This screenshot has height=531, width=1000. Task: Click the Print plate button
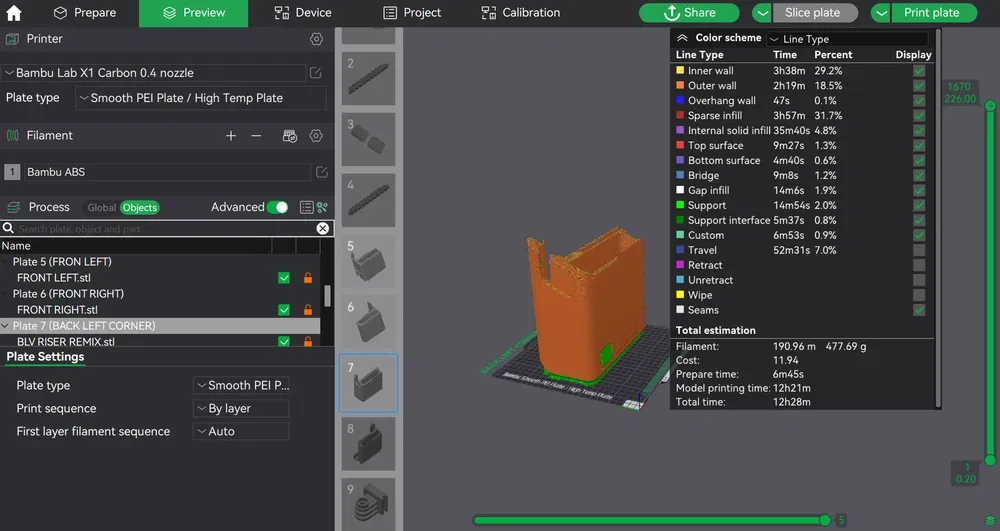[931, 13]
